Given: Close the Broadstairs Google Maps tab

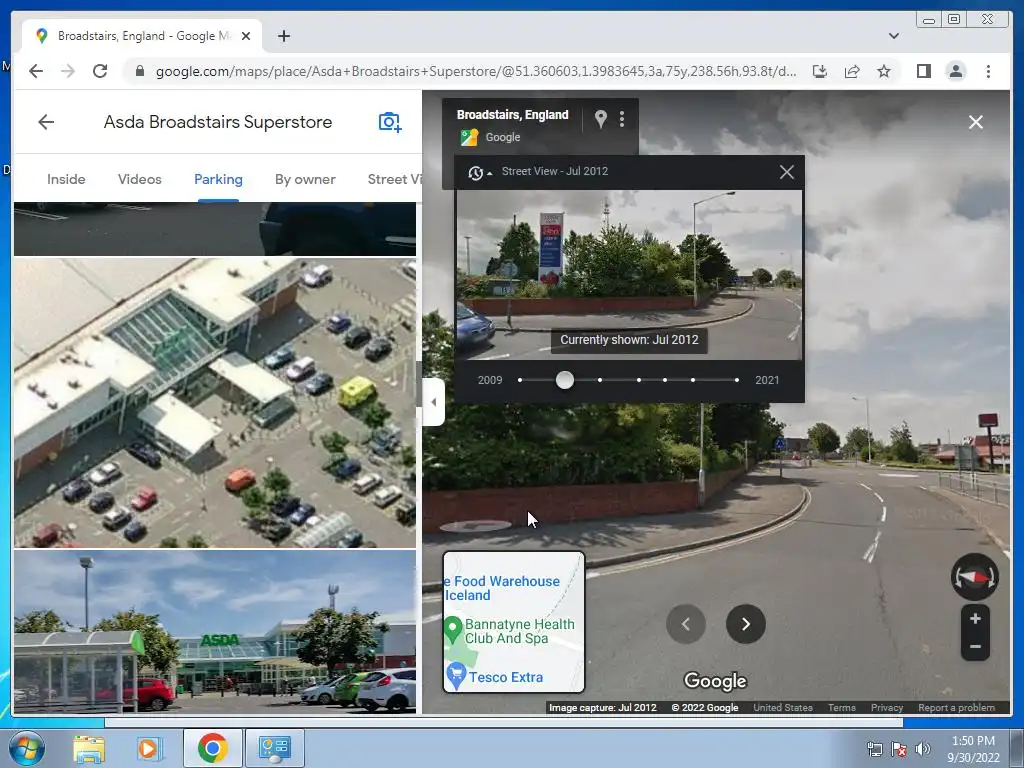Looking at the screenshot, I should (x=246, y=37).
